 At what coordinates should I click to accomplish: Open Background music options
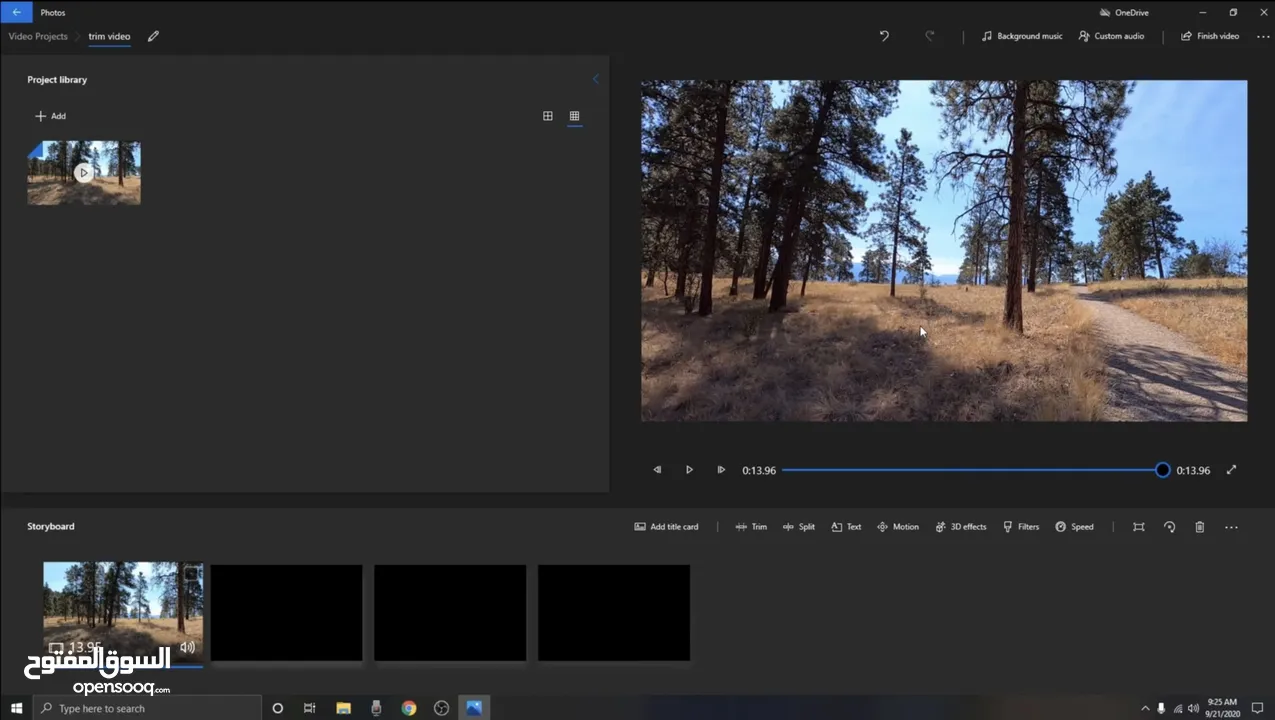[x=1021, y=36]
